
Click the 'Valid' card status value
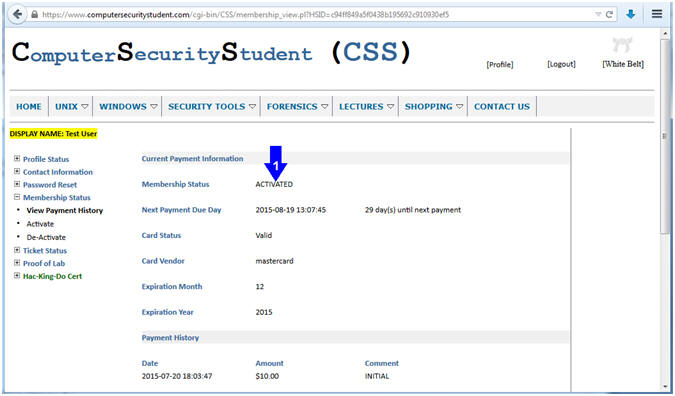(x=263, y=235)
